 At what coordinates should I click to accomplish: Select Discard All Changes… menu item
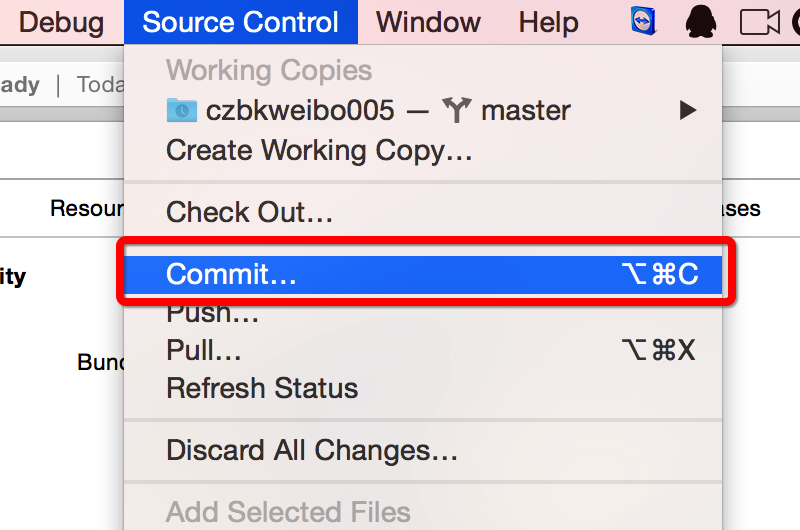(x=312, y=450)
